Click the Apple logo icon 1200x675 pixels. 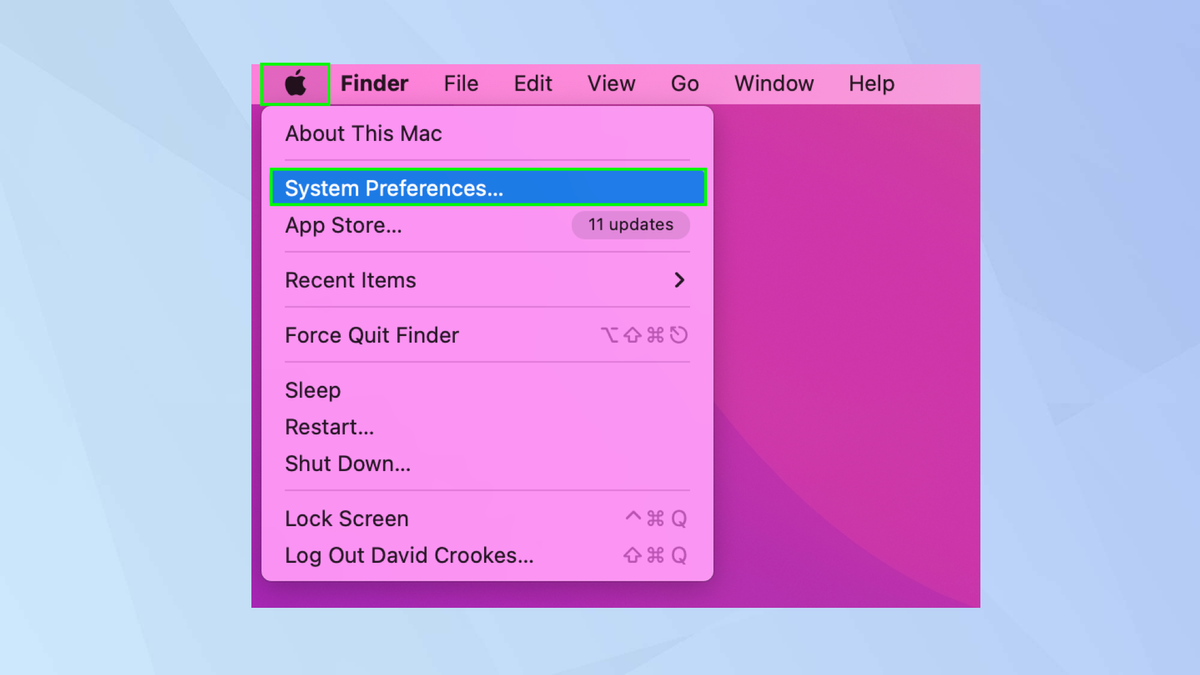click(294, 83)
